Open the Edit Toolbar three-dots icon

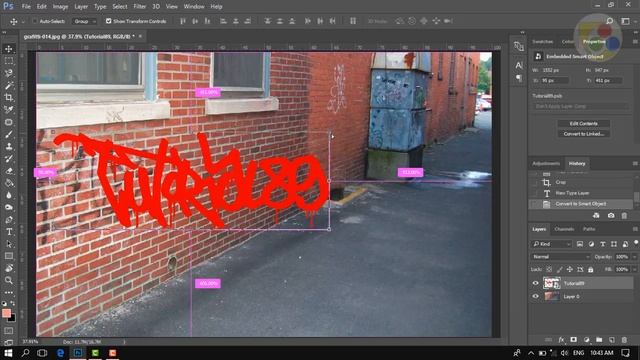click(9, 292)
